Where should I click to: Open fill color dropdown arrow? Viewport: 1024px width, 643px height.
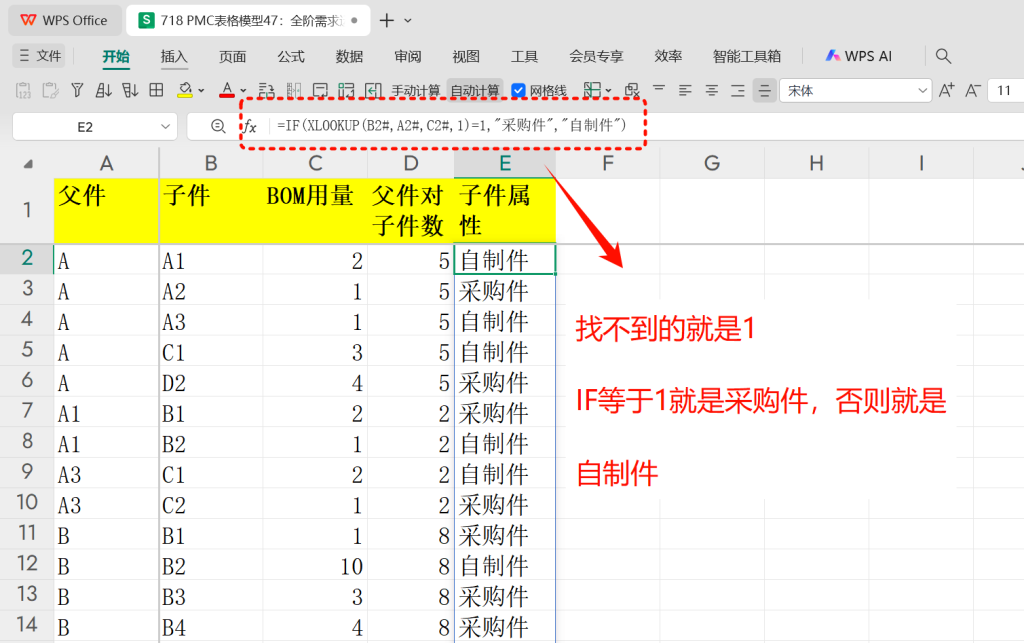201,91
